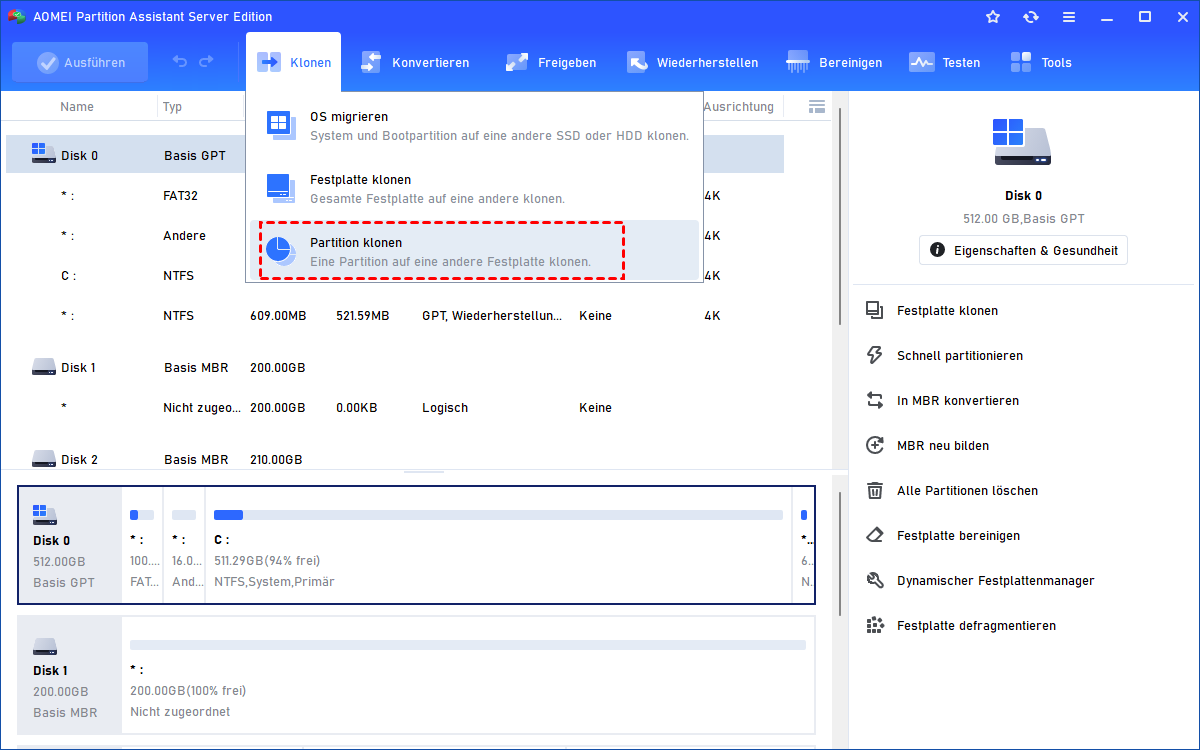
Task: Open the Tools menu
Action: [x=1041, y=62]
